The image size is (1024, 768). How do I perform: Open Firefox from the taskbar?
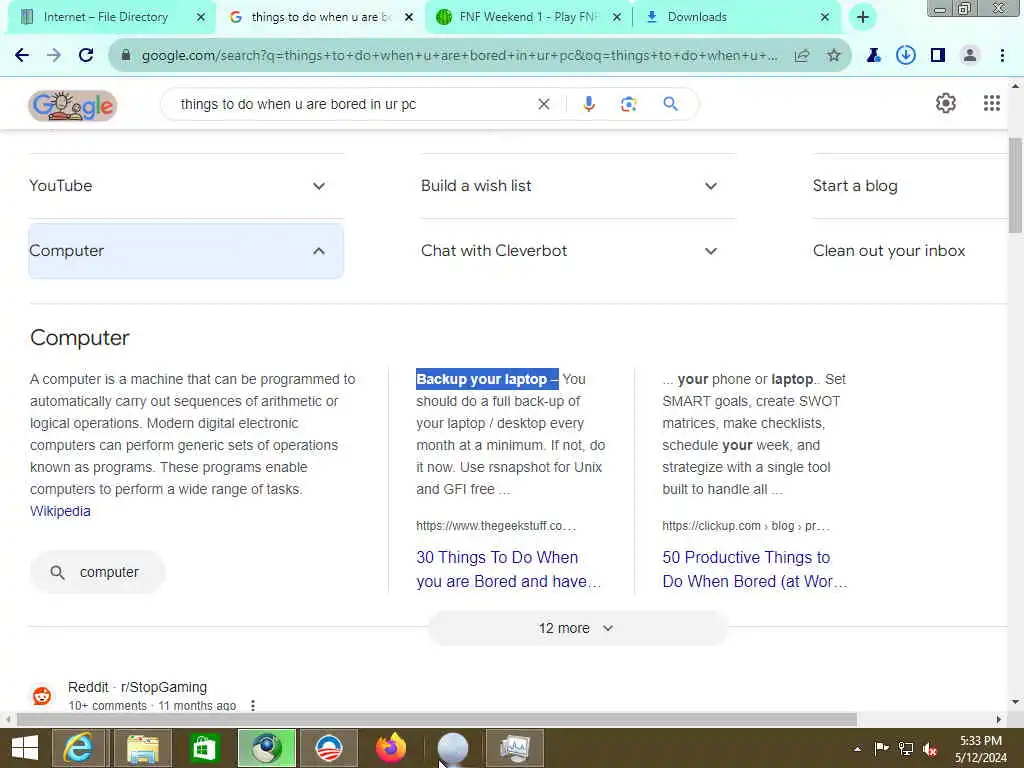pyautogui.click(x=391, y=748)
